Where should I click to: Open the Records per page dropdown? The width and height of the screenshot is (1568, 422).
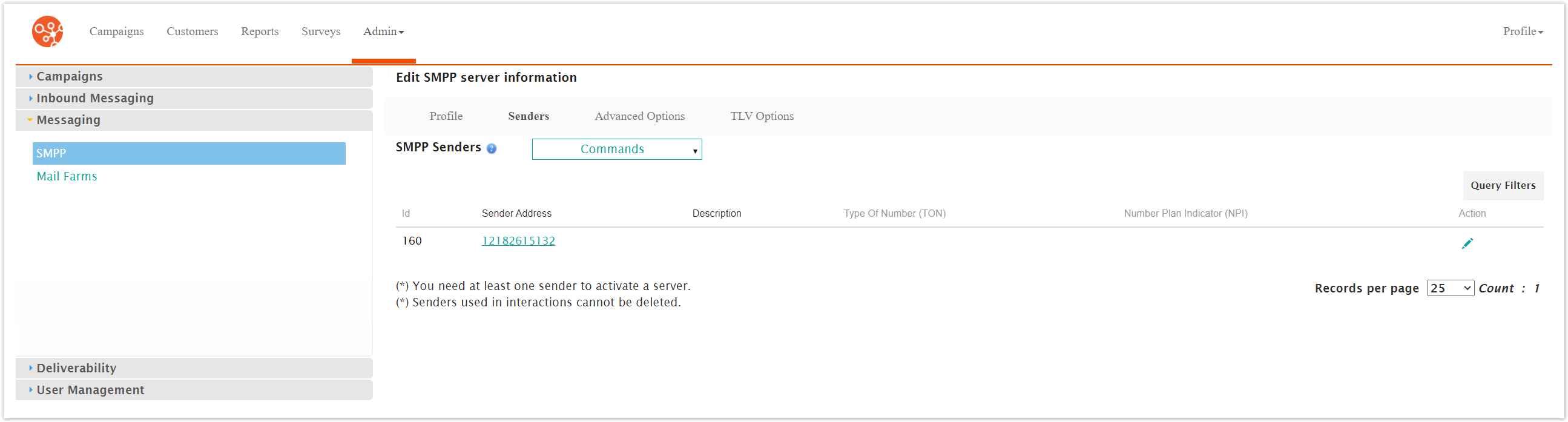(1449, 288)
